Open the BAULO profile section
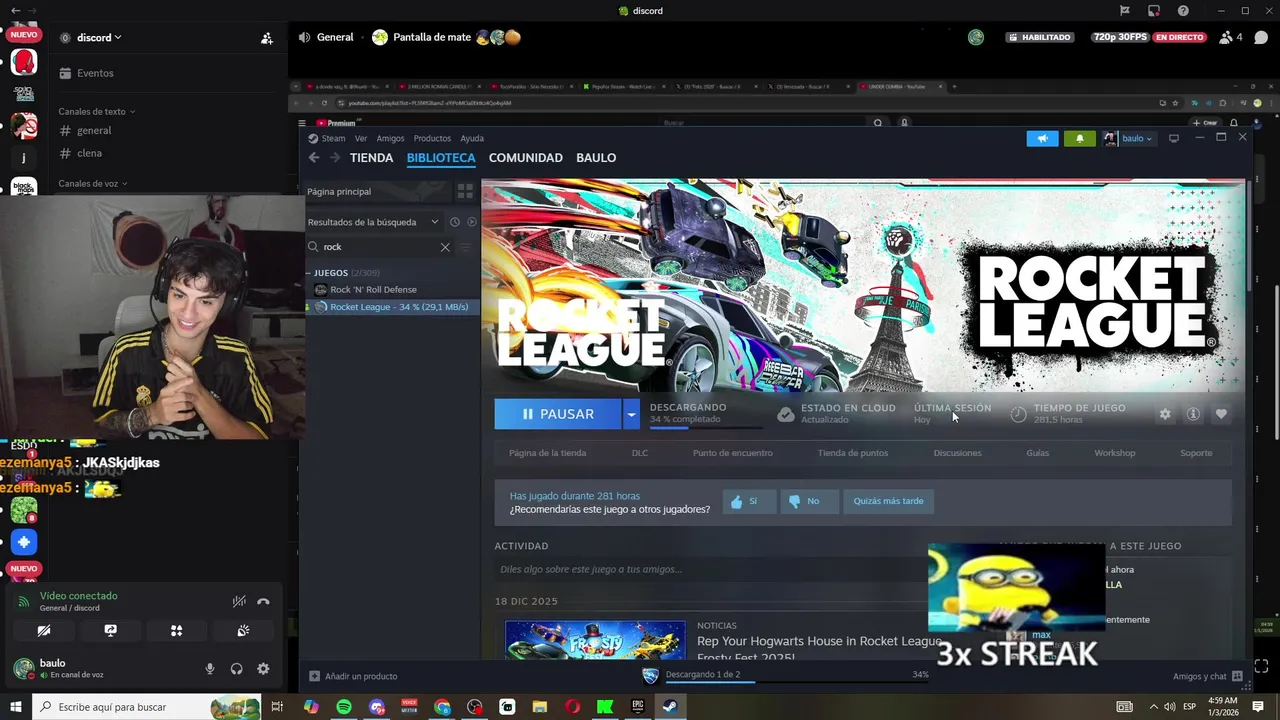The width and height of the screenshot is (1280, 720). click(596, 158)
